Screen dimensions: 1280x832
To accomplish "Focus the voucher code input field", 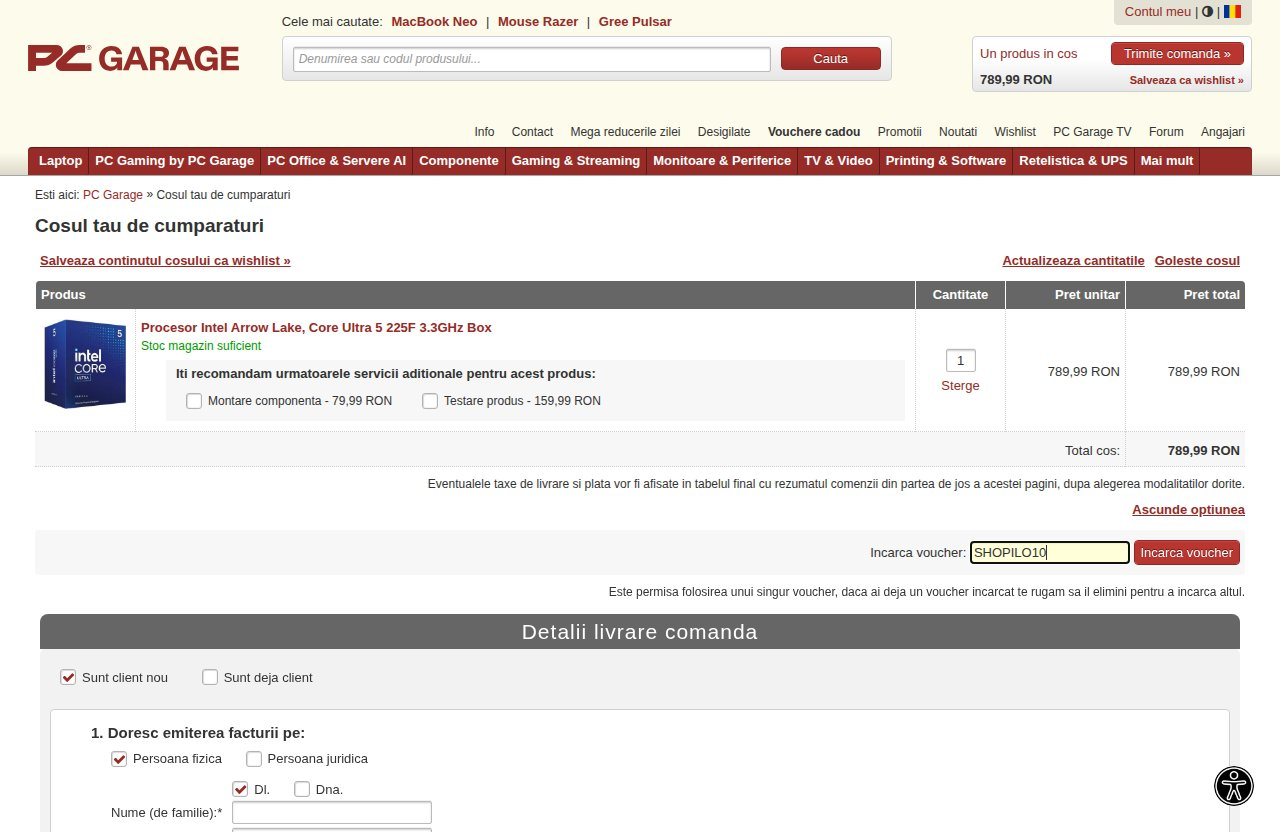I will tap(1050, 553).
